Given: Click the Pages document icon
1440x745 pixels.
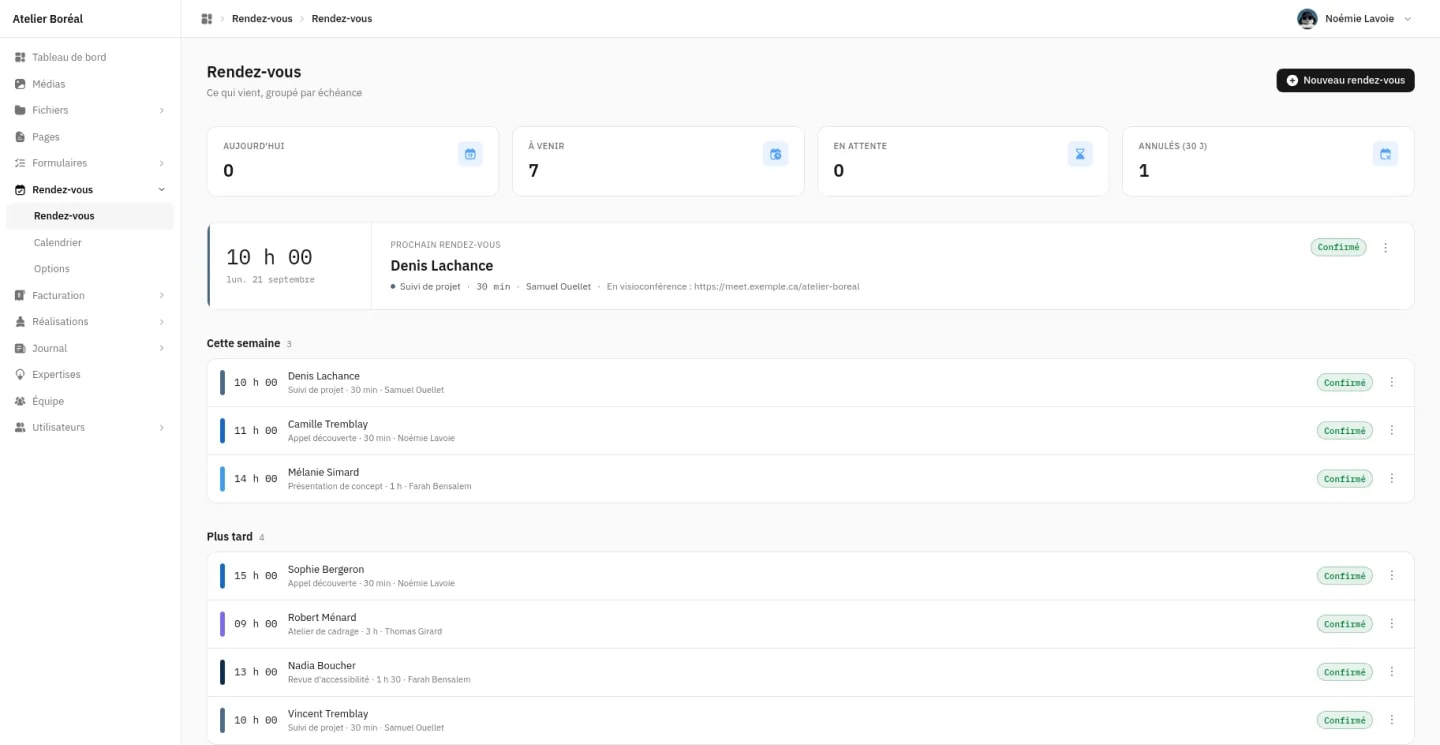Looking at the screenshot, I should (x=20, y=137).
